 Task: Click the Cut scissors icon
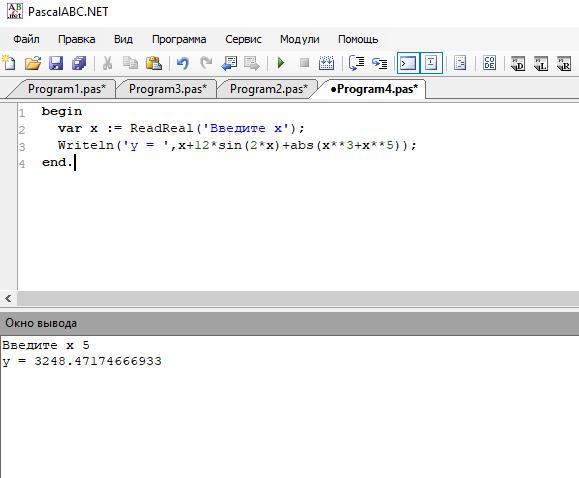point(107,63)
